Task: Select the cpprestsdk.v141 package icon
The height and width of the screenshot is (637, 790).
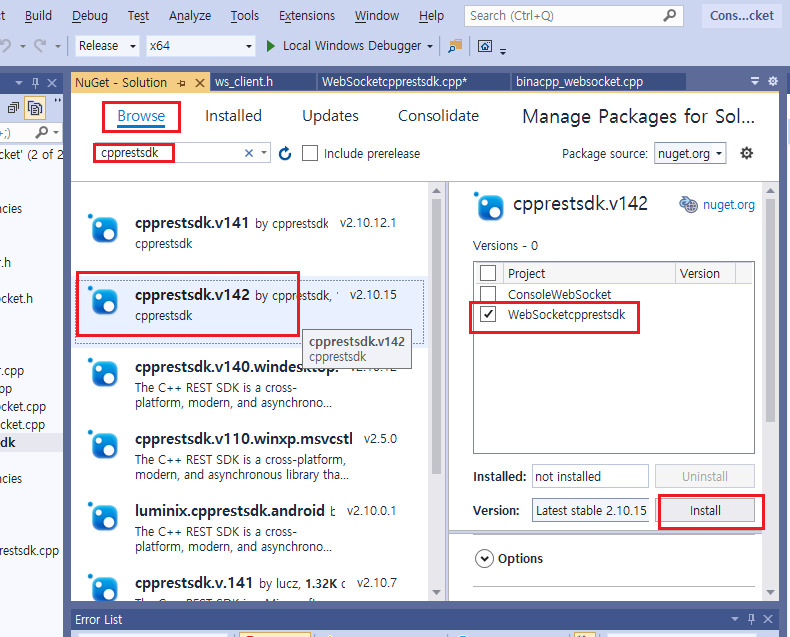Action: pyautogui.click(x=104, y=229)
